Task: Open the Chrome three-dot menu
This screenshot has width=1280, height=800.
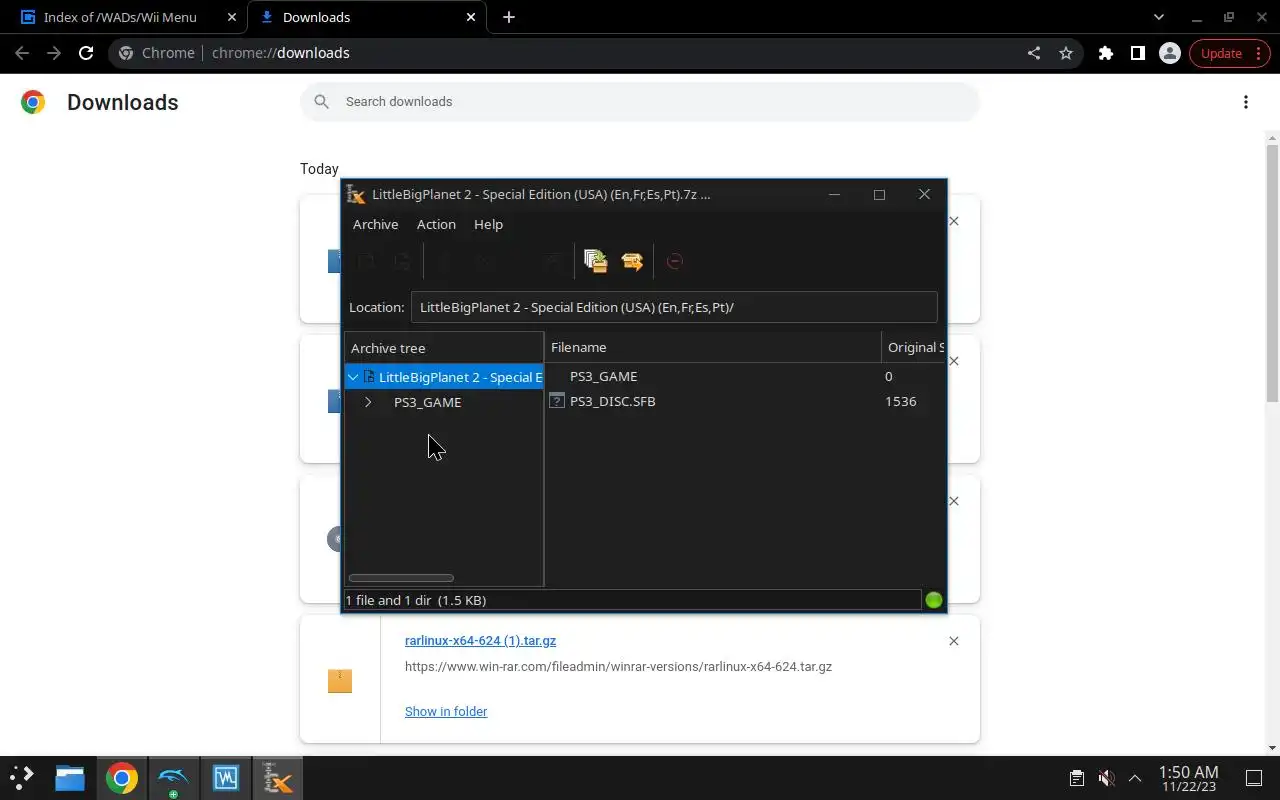Action: click(x=1258, y=53)
